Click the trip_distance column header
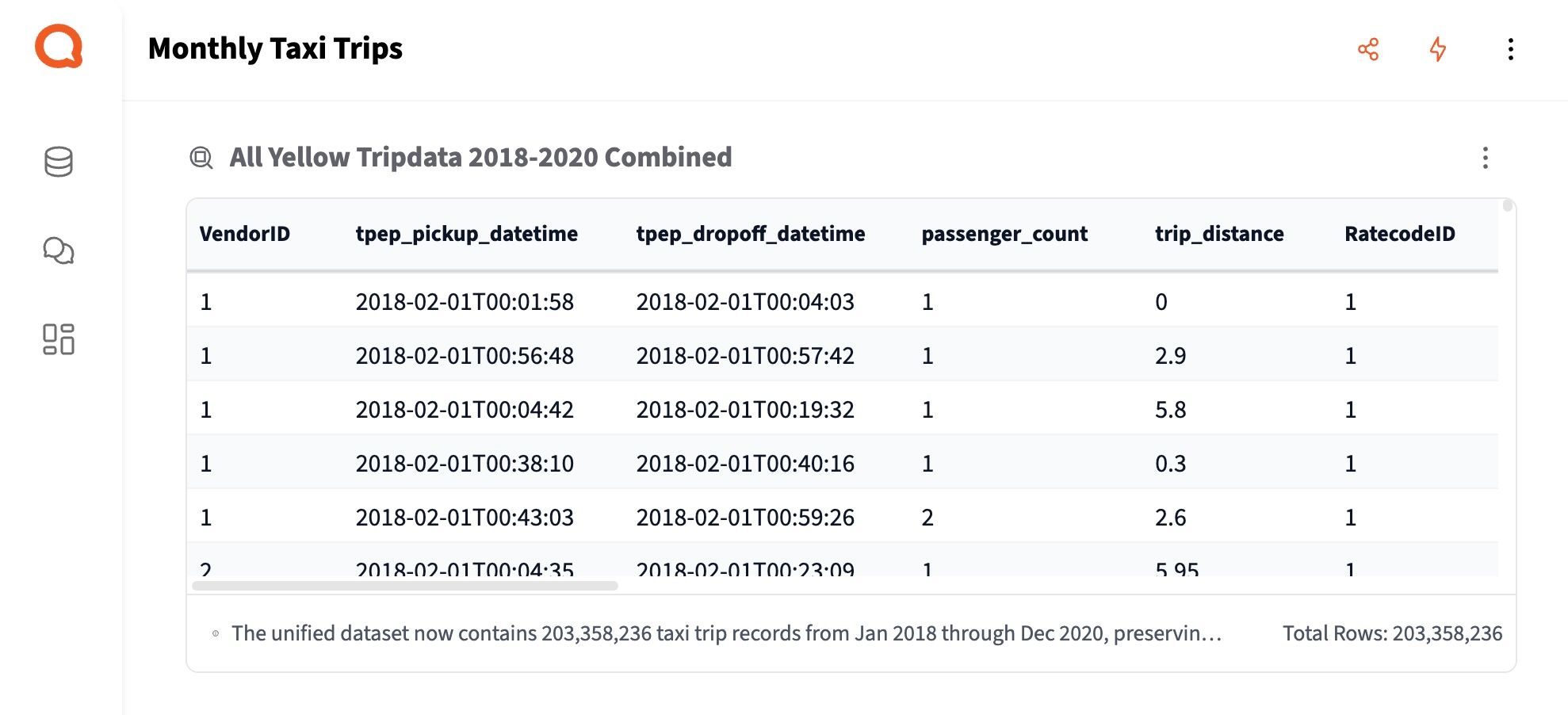Image resolution: width=1568 pixels, height=715 pixels. click(1219, 234)
